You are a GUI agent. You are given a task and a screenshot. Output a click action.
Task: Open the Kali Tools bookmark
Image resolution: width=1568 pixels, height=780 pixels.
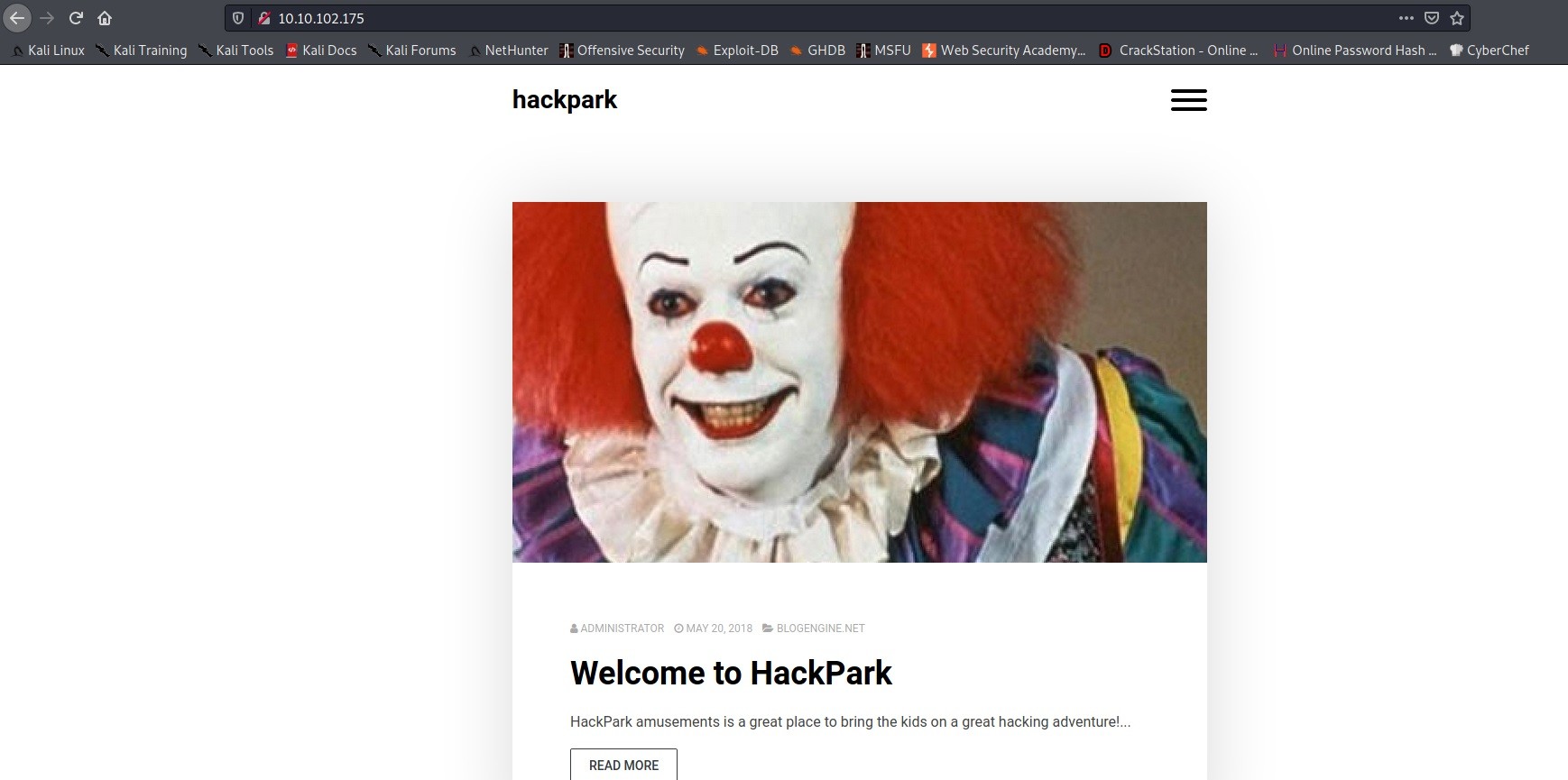[x=235, y=50]
